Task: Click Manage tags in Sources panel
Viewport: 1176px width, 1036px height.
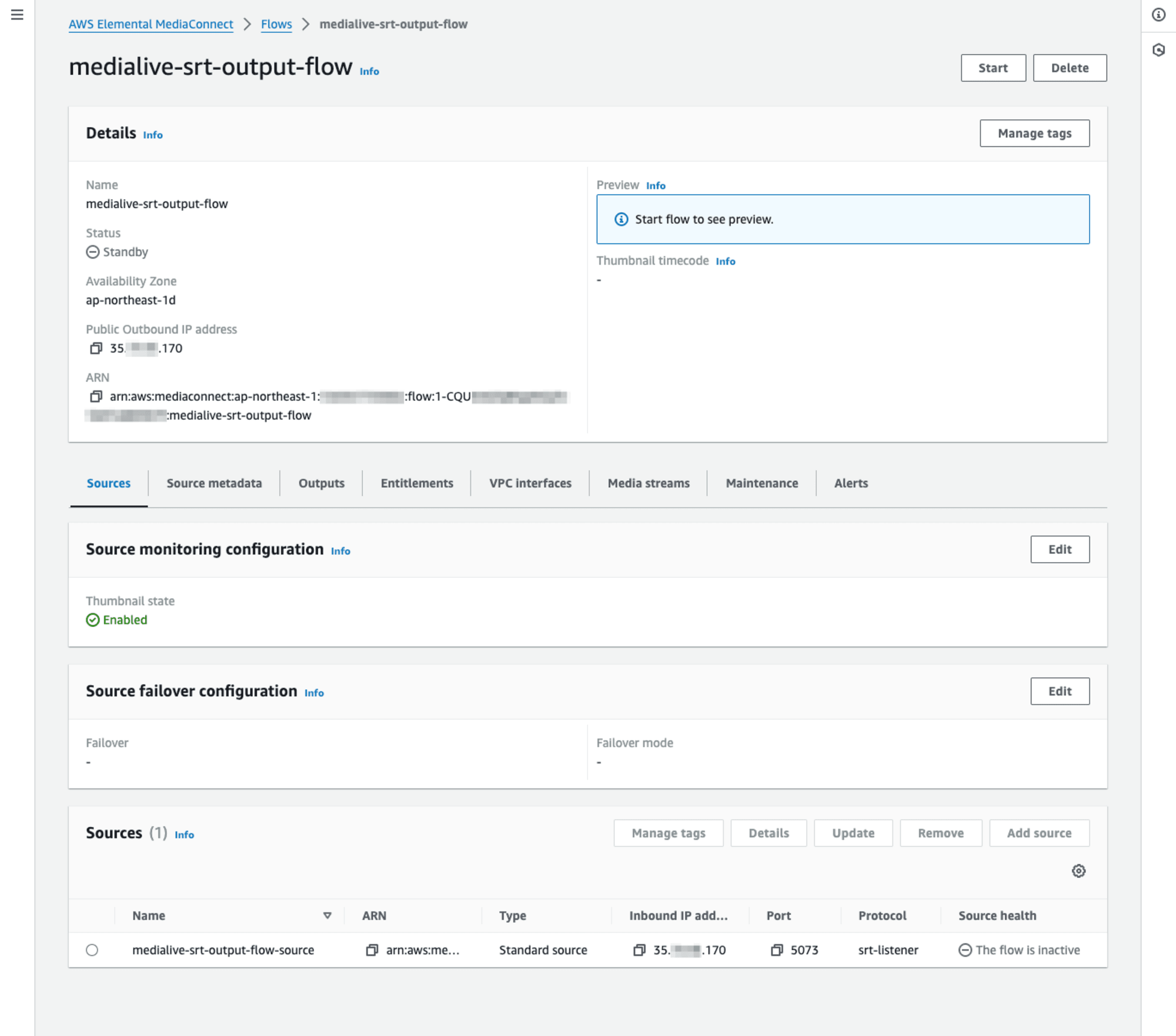Action: tap(669, 833)
